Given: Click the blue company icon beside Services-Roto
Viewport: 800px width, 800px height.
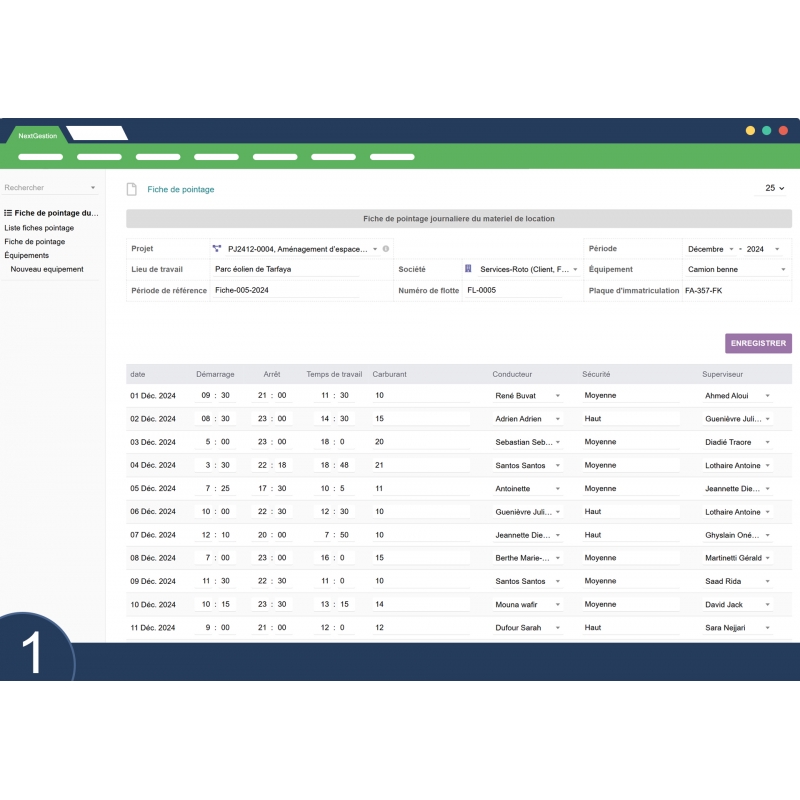Looking at the screenshot, I should pyautogui.click(x=466, y=268).
